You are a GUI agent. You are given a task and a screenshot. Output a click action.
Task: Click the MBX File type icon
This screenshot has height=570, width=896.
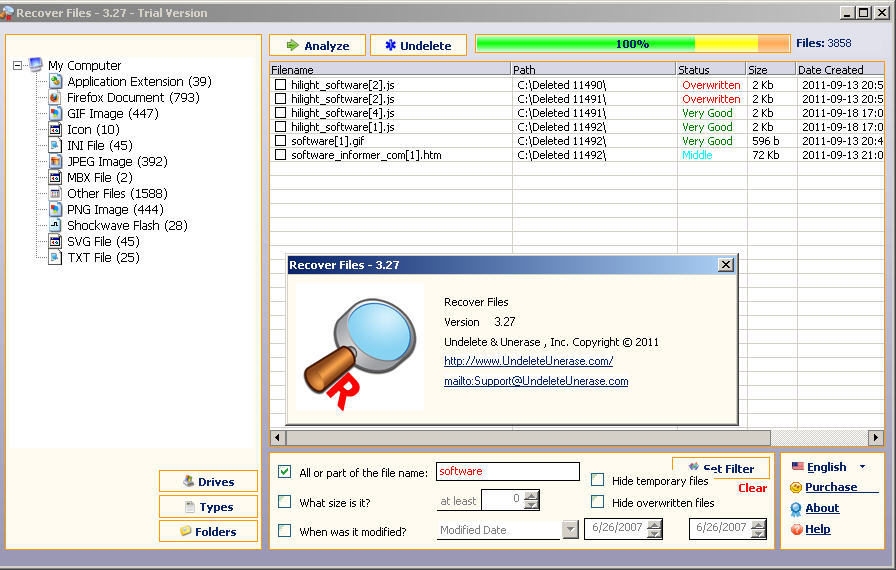click(x=55, y=177)
